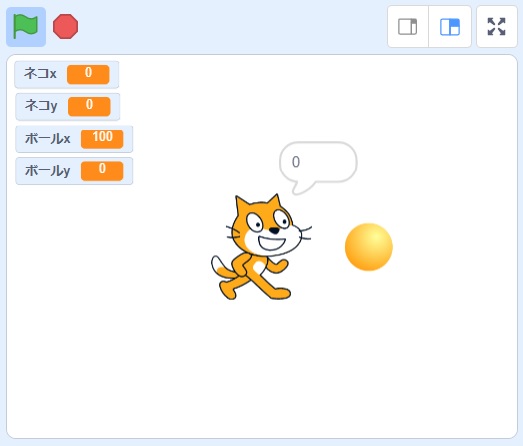The image size is (523, 446).
Task: Click the ネコx value 0
Action: (x=88, y=74)
